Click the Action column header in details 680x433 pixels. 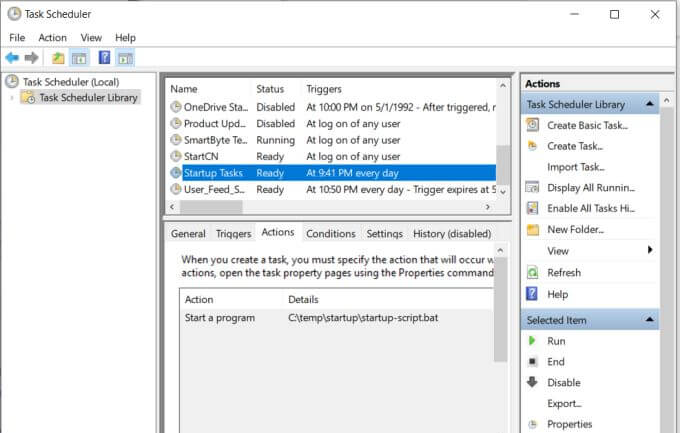pos(199,300)
